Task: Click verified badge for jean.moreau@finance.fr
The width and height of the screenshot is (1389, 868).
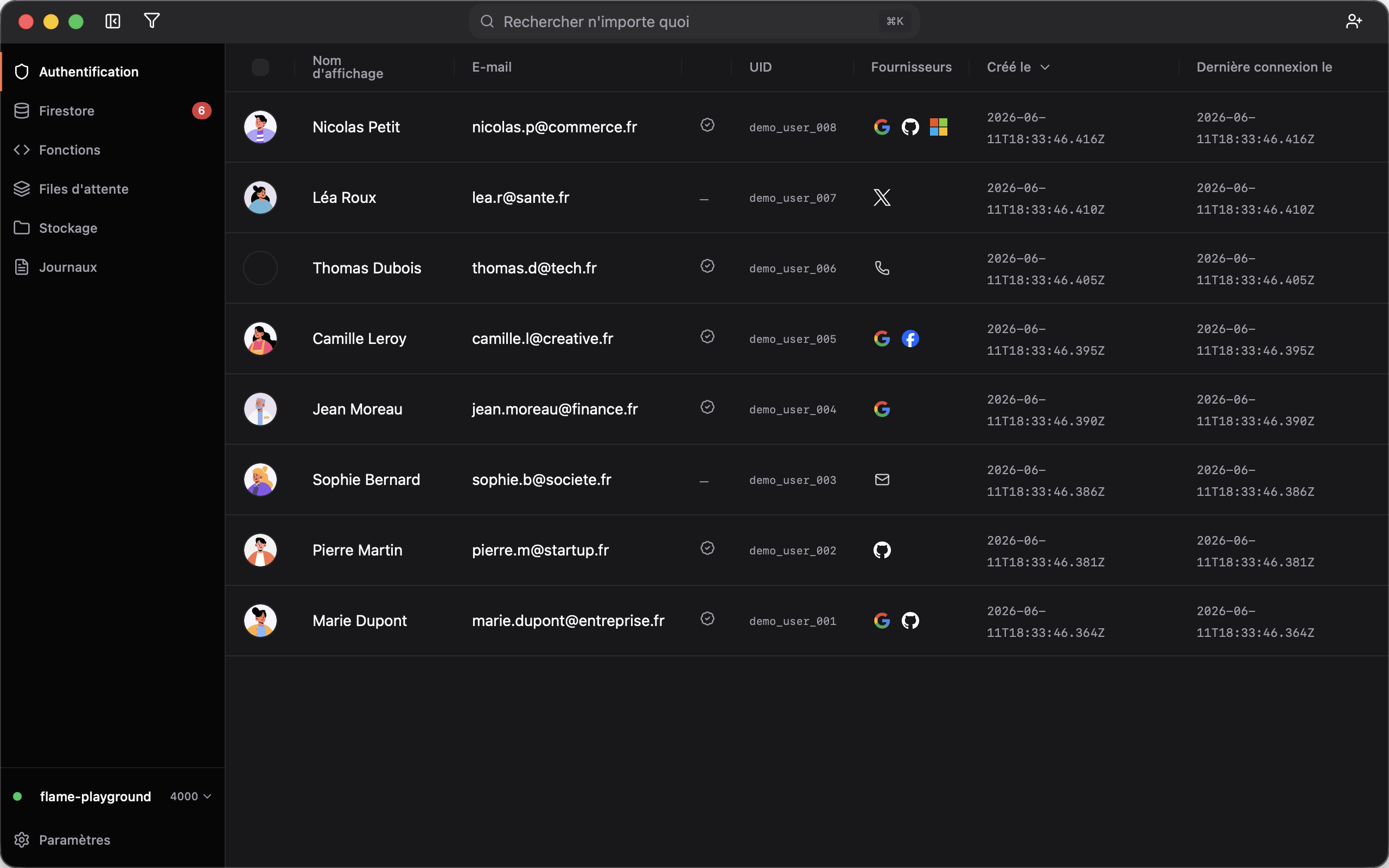Action: [707, 407]
